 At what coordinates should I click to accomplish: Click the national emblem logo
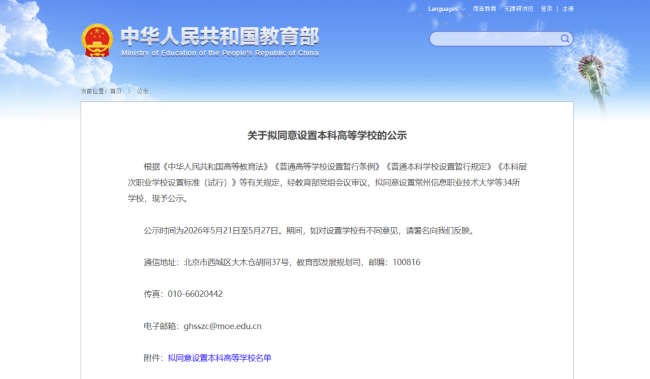[97, 40]
